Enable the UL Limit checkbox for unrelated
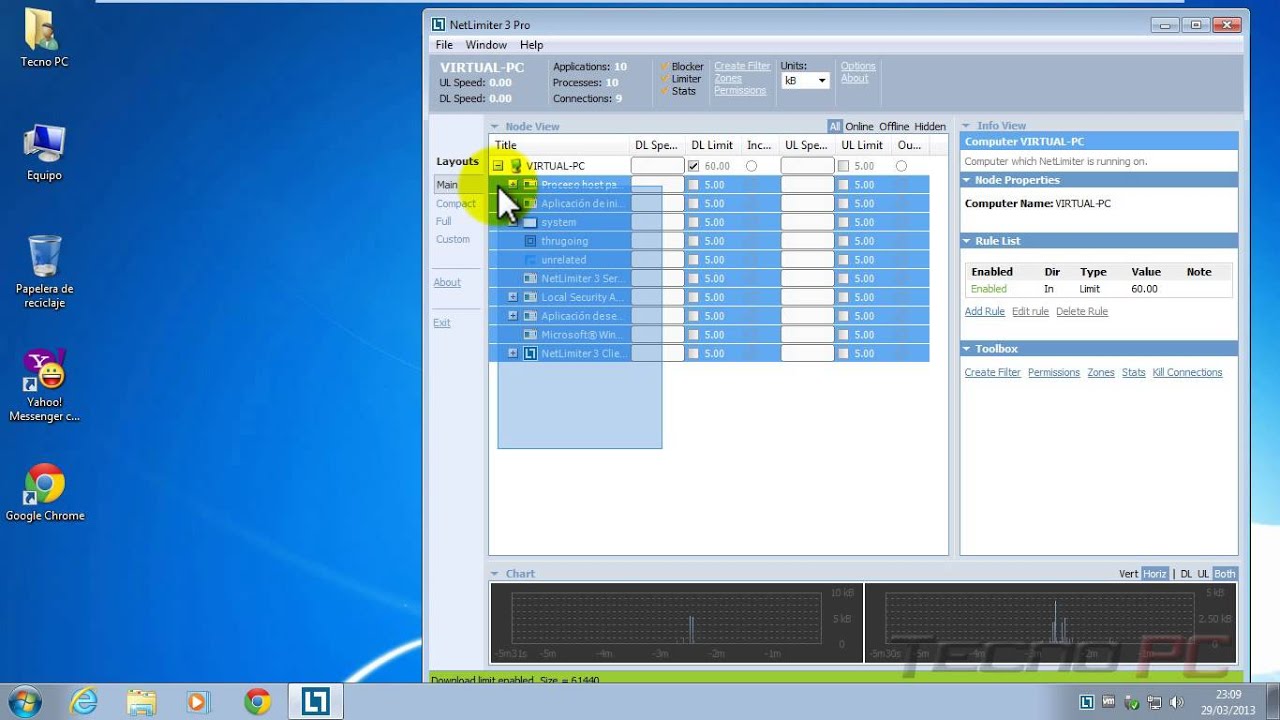The height and width of the screenshot is (720, 1280). coord(843,260)
